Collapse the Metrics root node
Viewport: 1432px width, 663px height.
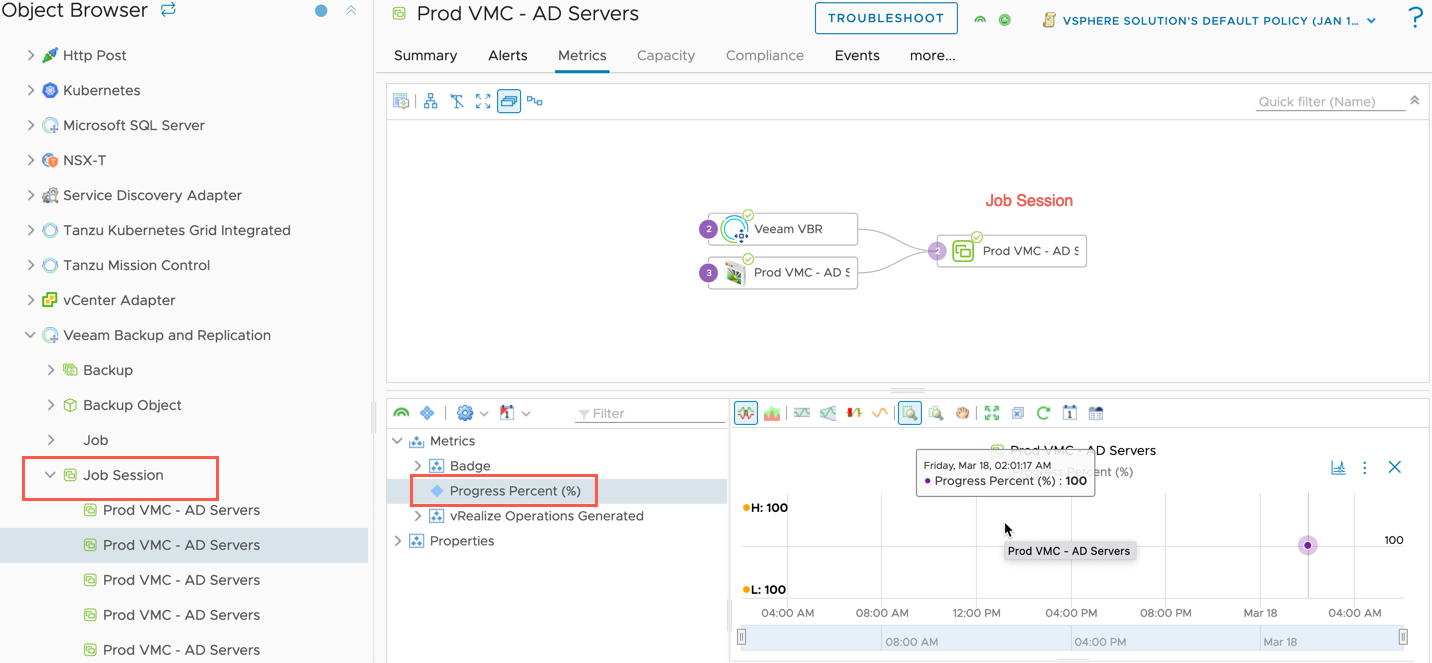398,441
